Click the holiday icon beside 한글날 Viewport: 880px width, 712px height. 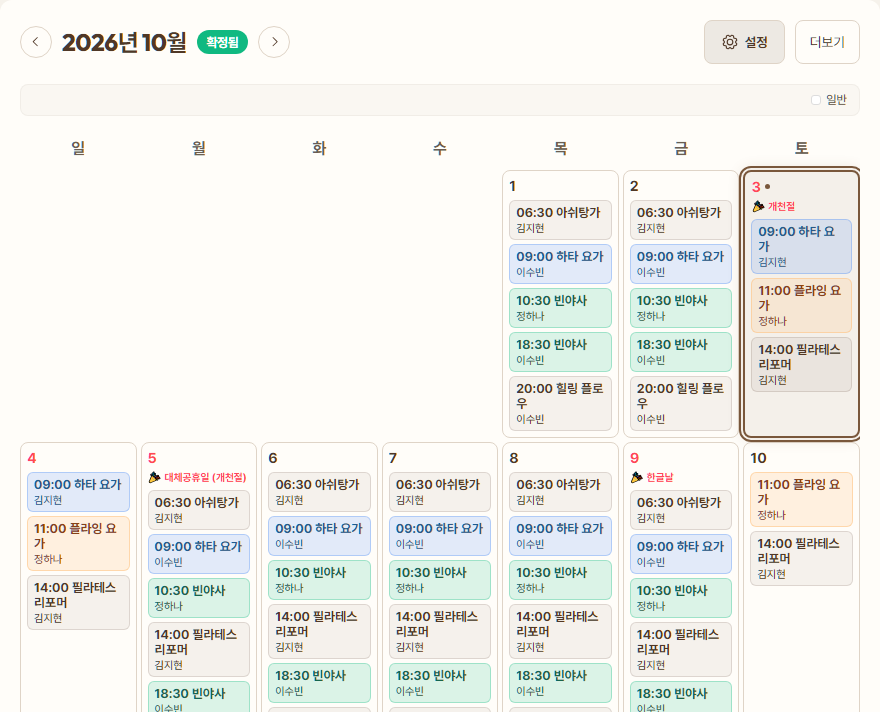[x=636, y=477]
